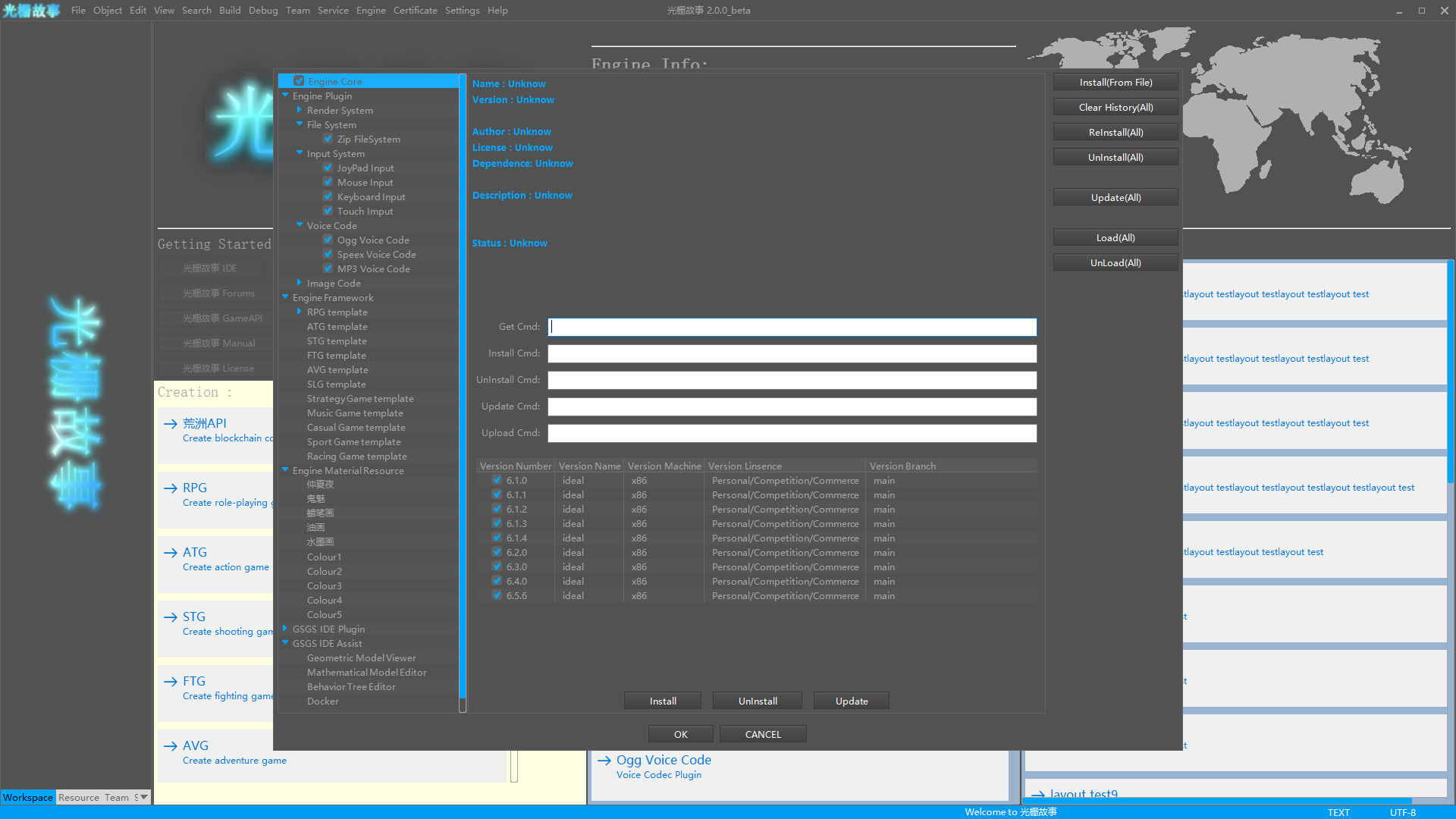This screenshot has height=819, width=1456.
Task: Expand the GSGS IDE Plugin node
Action: pyautogui.click(x=285, y=629)
